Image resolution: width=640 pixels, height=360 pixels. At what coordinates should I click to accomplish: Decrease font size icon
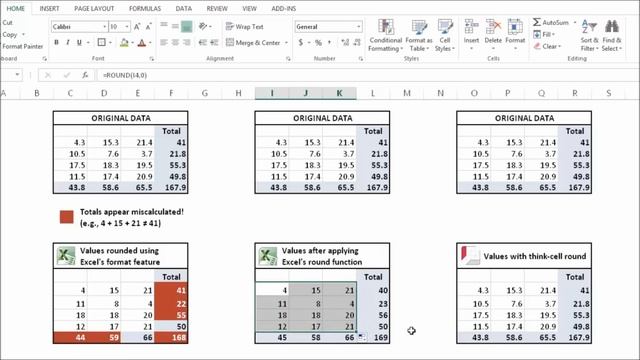tap(149, 27)
